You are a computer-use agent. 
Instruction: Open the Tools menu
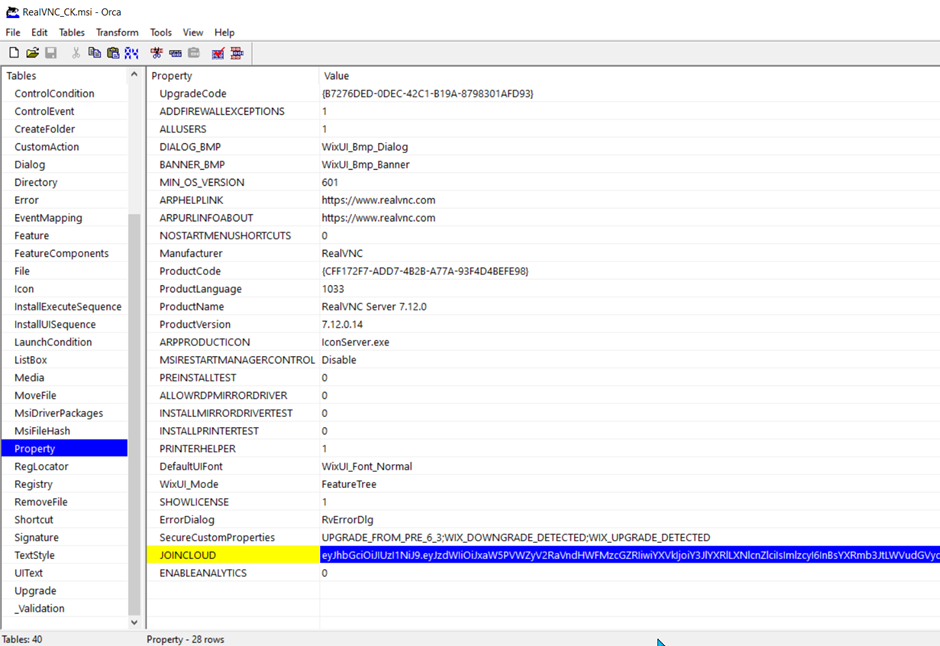click(161, 32)
